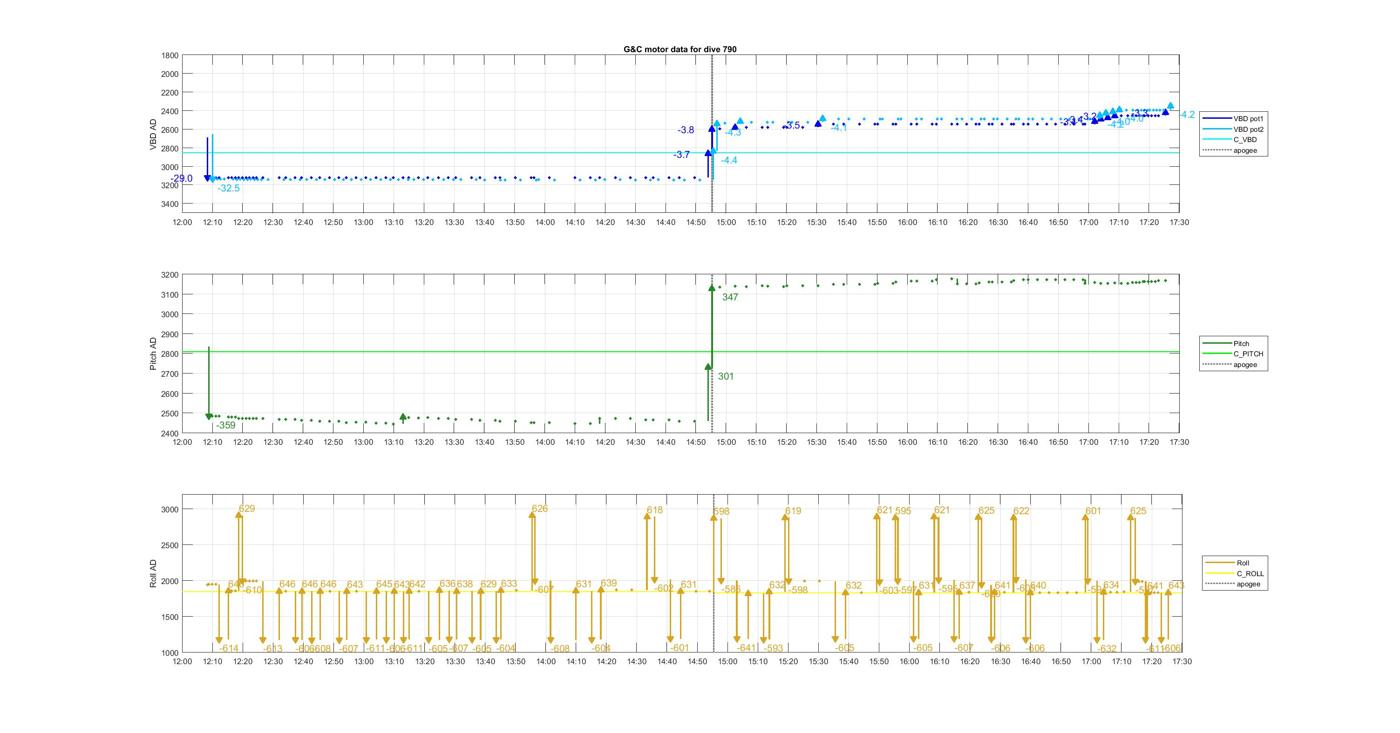Click the "-29.0" VBD data label
The image size is (1400, 733).
pyautogui.click(x=181, y=178)
